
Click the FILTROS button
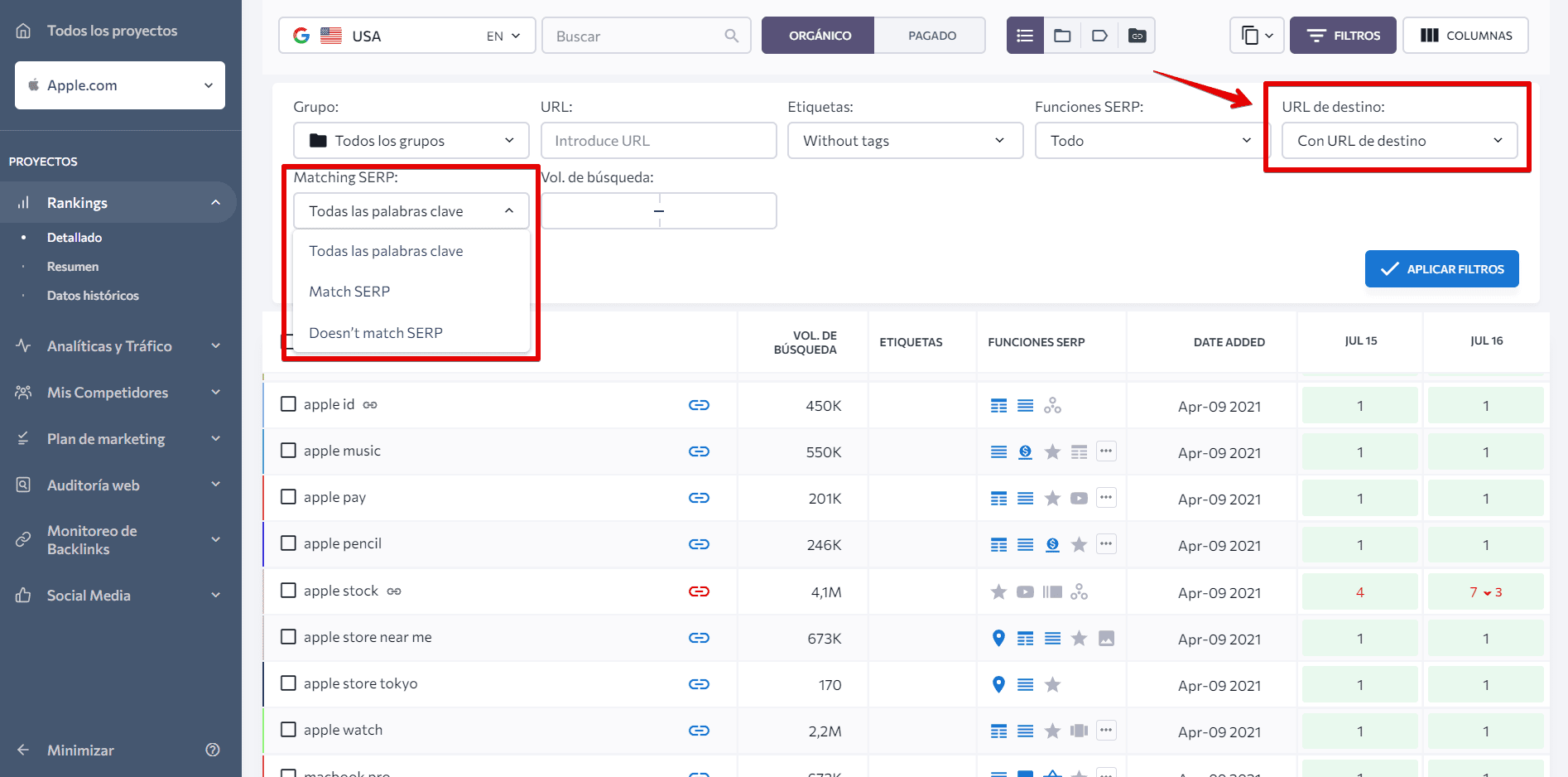[1343, 36]
